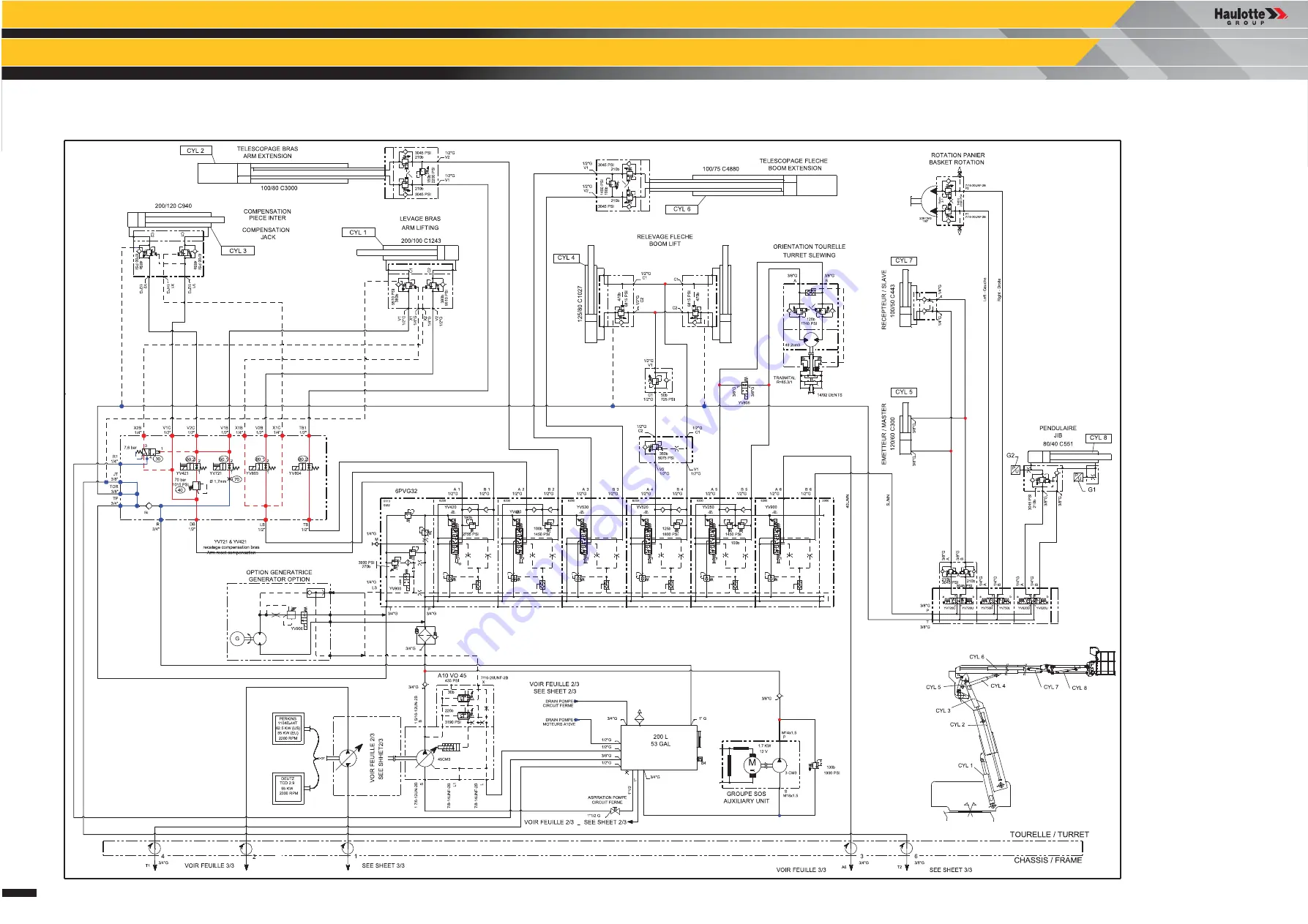Click the boxed CYL 6 label under boom extension

pos(683,209)
